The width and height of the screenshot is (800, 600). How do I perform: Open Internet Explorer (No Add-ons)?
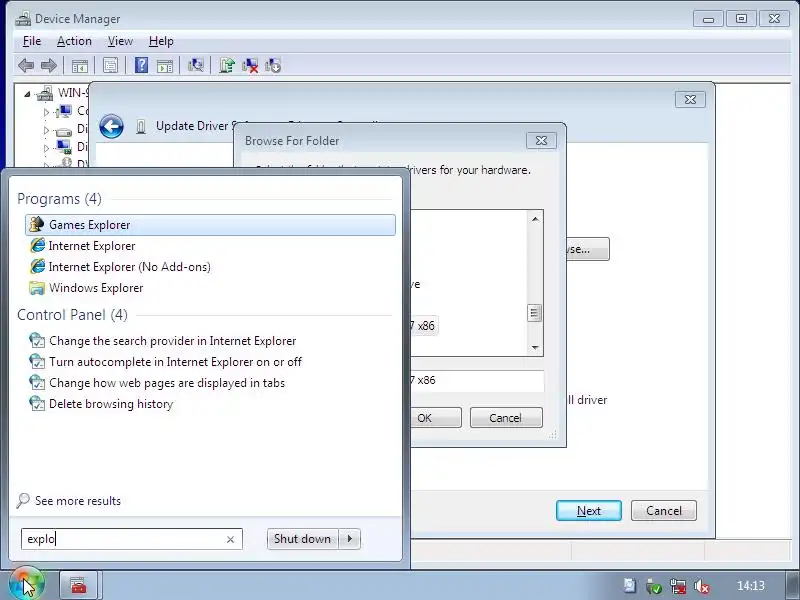(210, 267)
